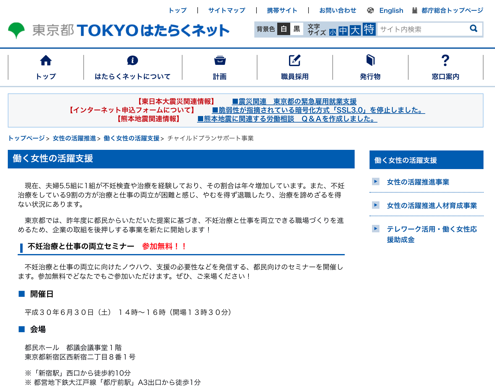Click the building icon beside 都庁総合トップページ
Screen dimensions: 495x389
(x=414, y=10)
